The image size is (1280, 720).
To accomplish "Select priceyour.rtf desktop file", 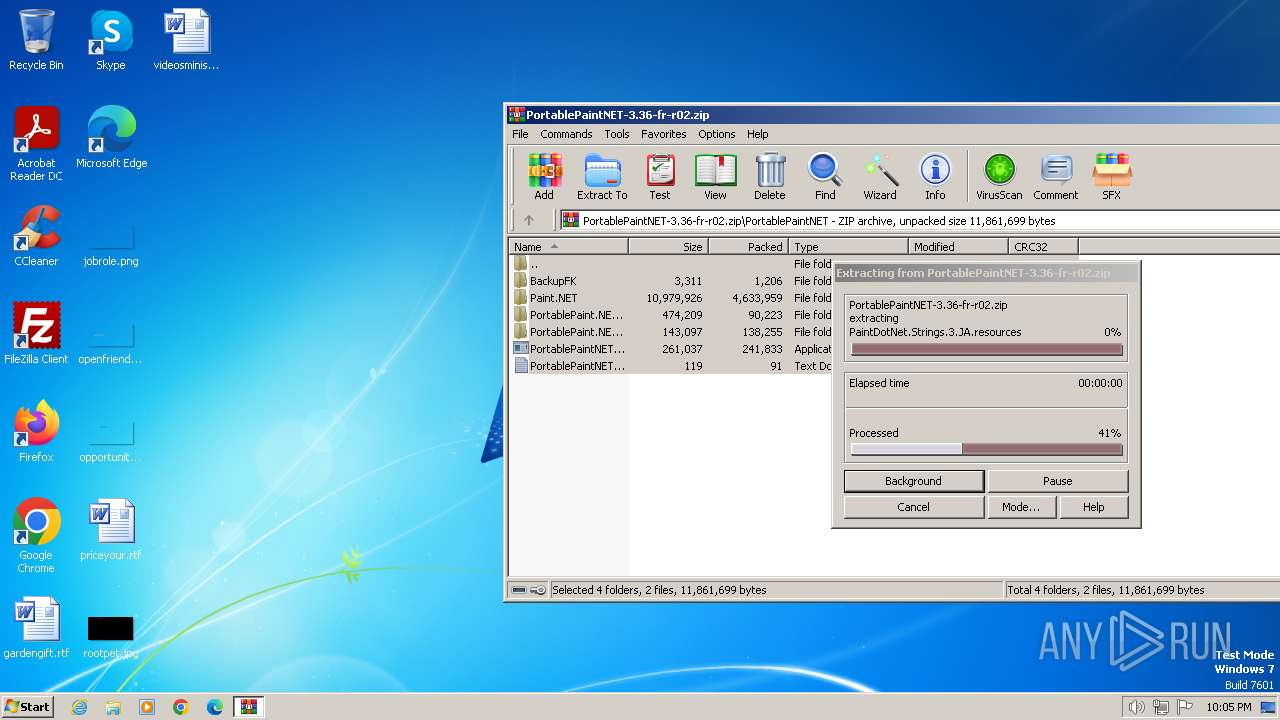I will tap(110, 530).
